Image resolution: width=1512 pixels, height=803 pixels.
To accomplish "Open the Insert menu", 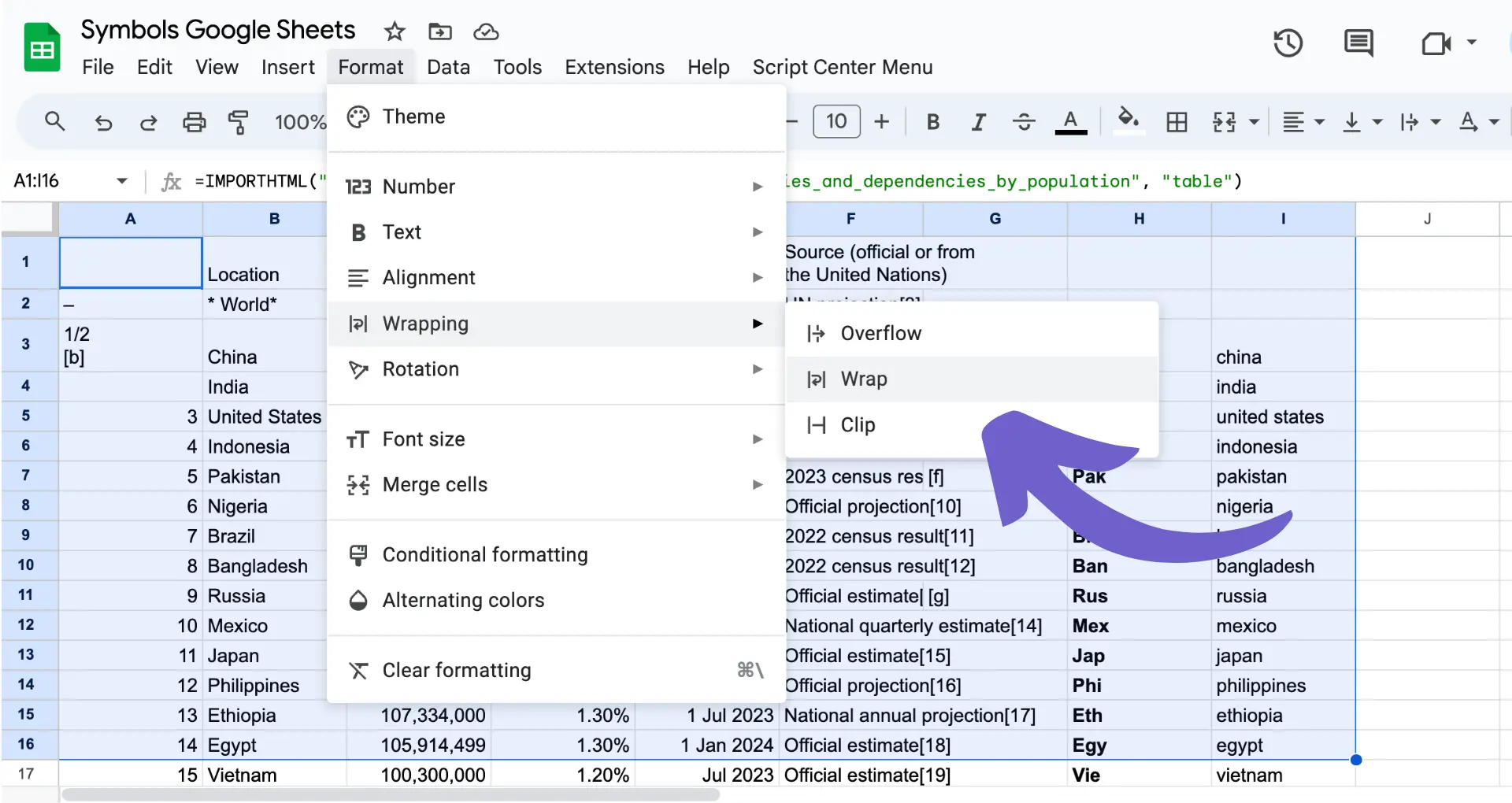I will click(287, 67).
